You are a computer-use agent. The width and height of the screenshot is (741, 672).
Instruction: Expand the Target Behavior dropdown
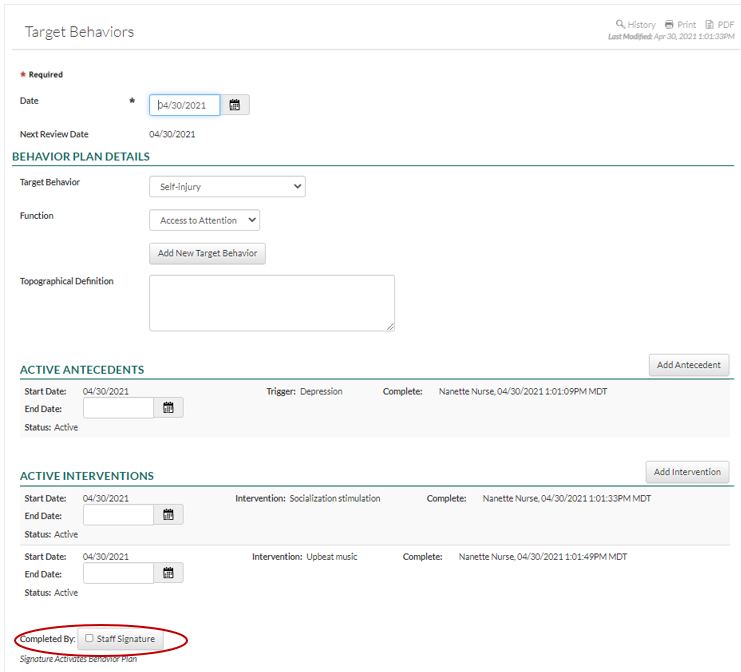[x=227, y=186]
